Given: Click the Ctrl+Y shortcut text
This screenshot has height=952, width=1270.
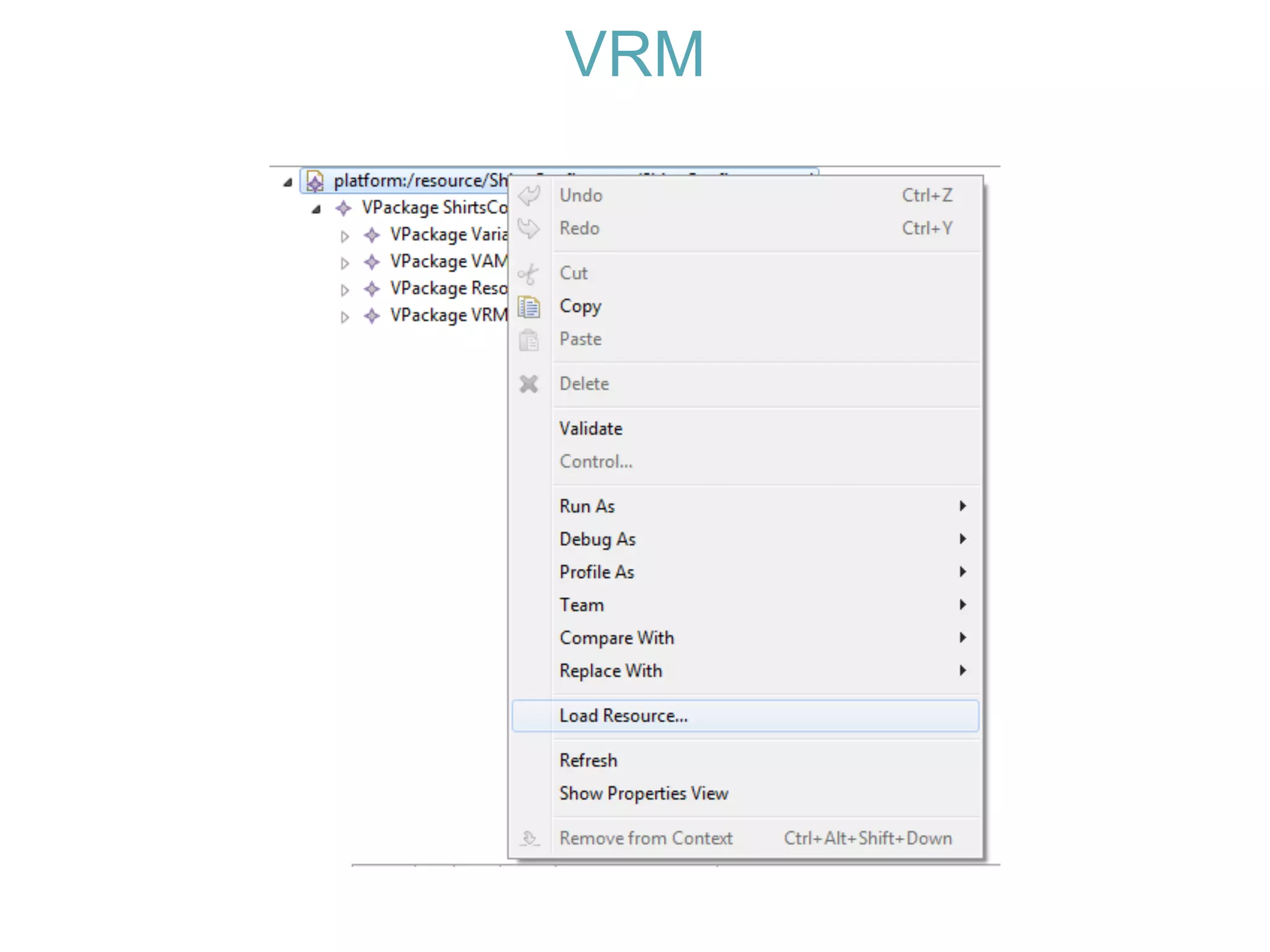Looking at the screenshot, I should point(927,229).
